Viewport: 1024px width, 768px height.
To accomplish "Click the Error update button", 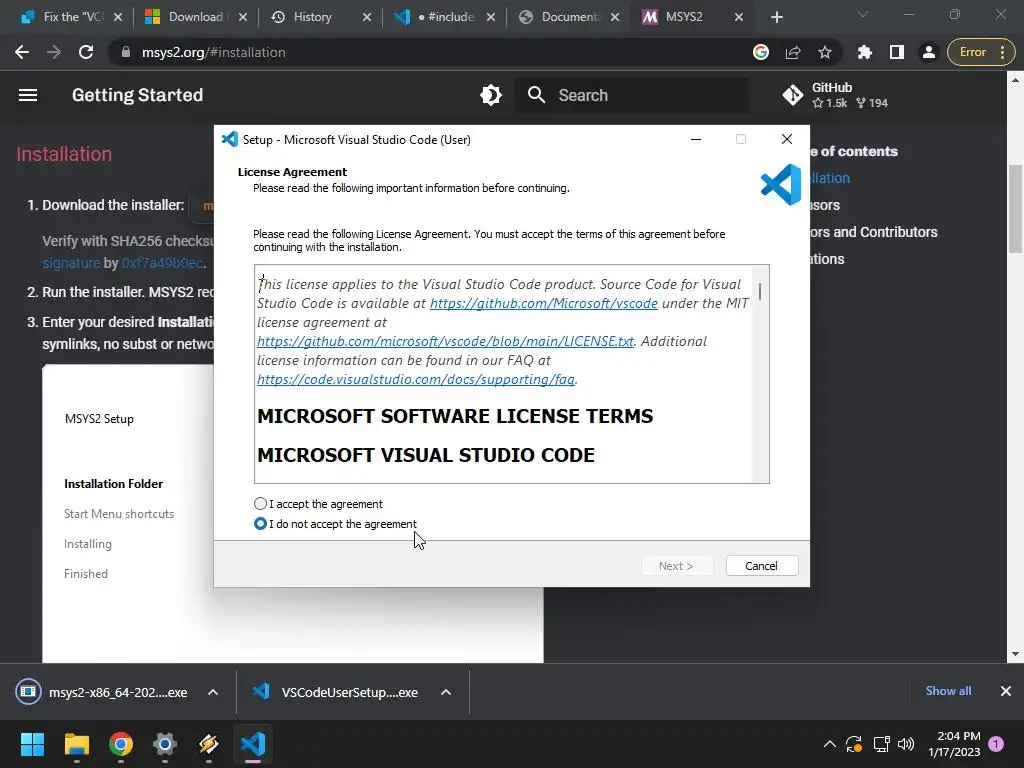I will click(x=972, y=52).
